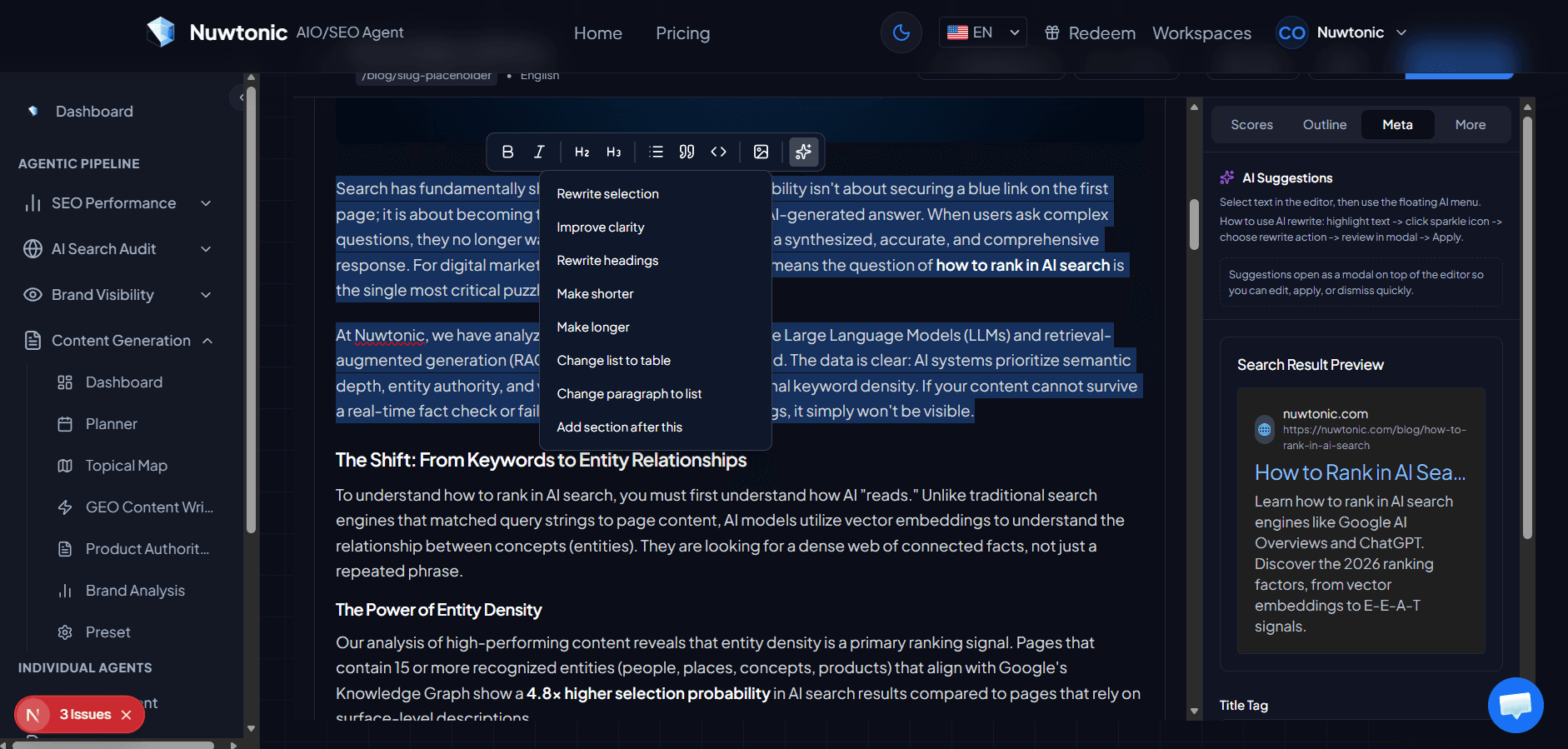The image size is (1568, 749).
Task: Choose Rewrite selection from AI menu
Action: [x=655, y=194]
